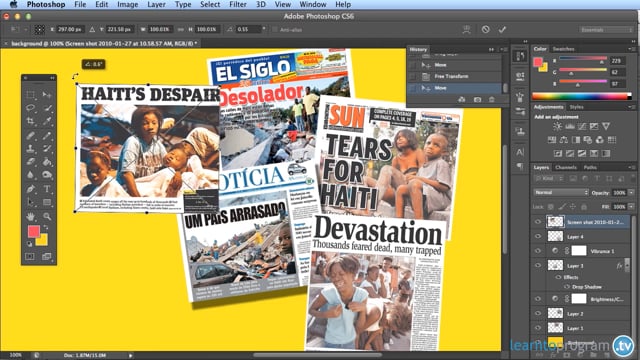Switch to warp mode in options bar
The image size is (640, 360).
coord(466,29)
